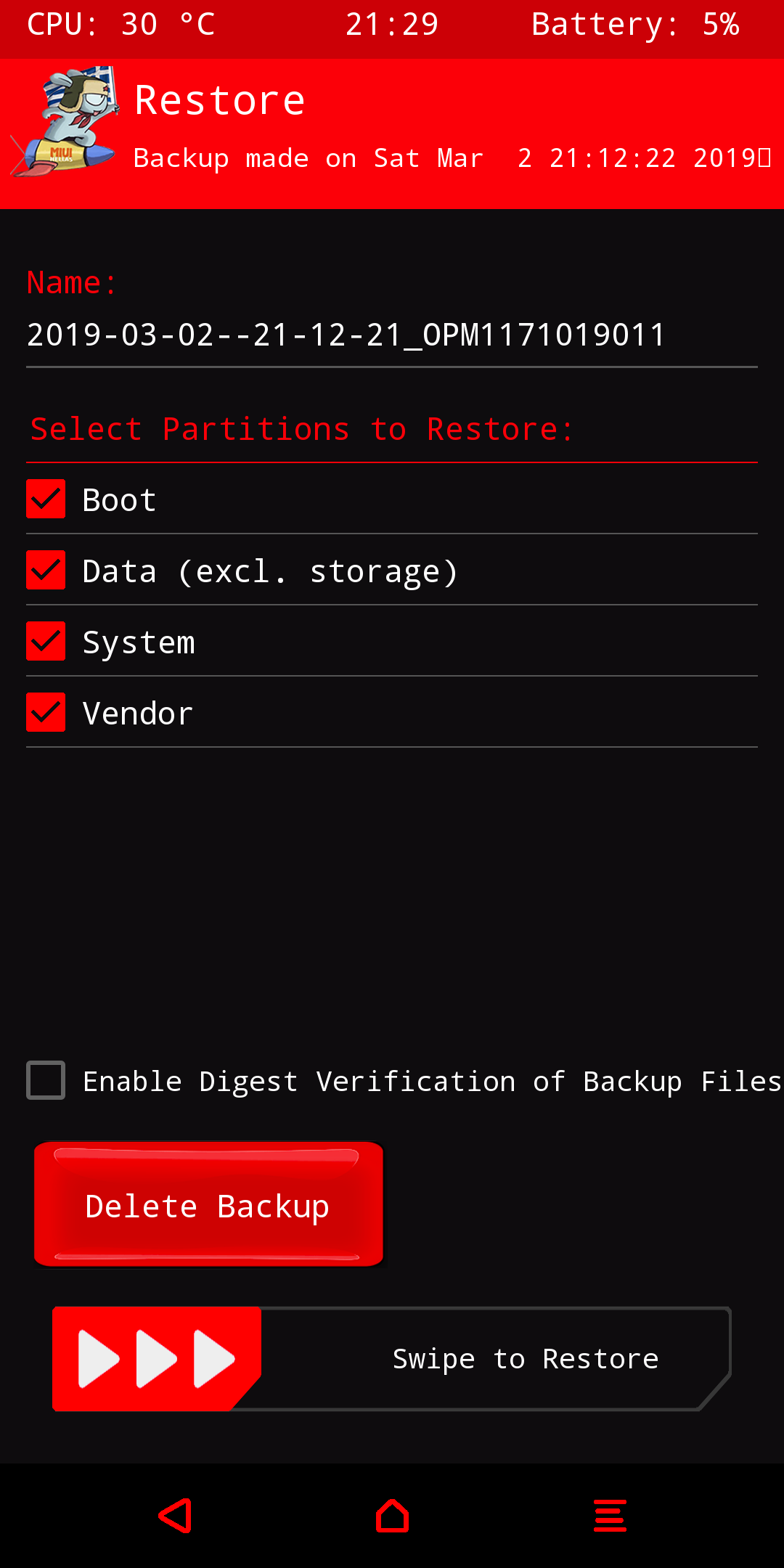The width and height of the screenshot is (784, 1568).
Task: Click the swipe slider arrow handle
Action: click(x=156, y=1358)
